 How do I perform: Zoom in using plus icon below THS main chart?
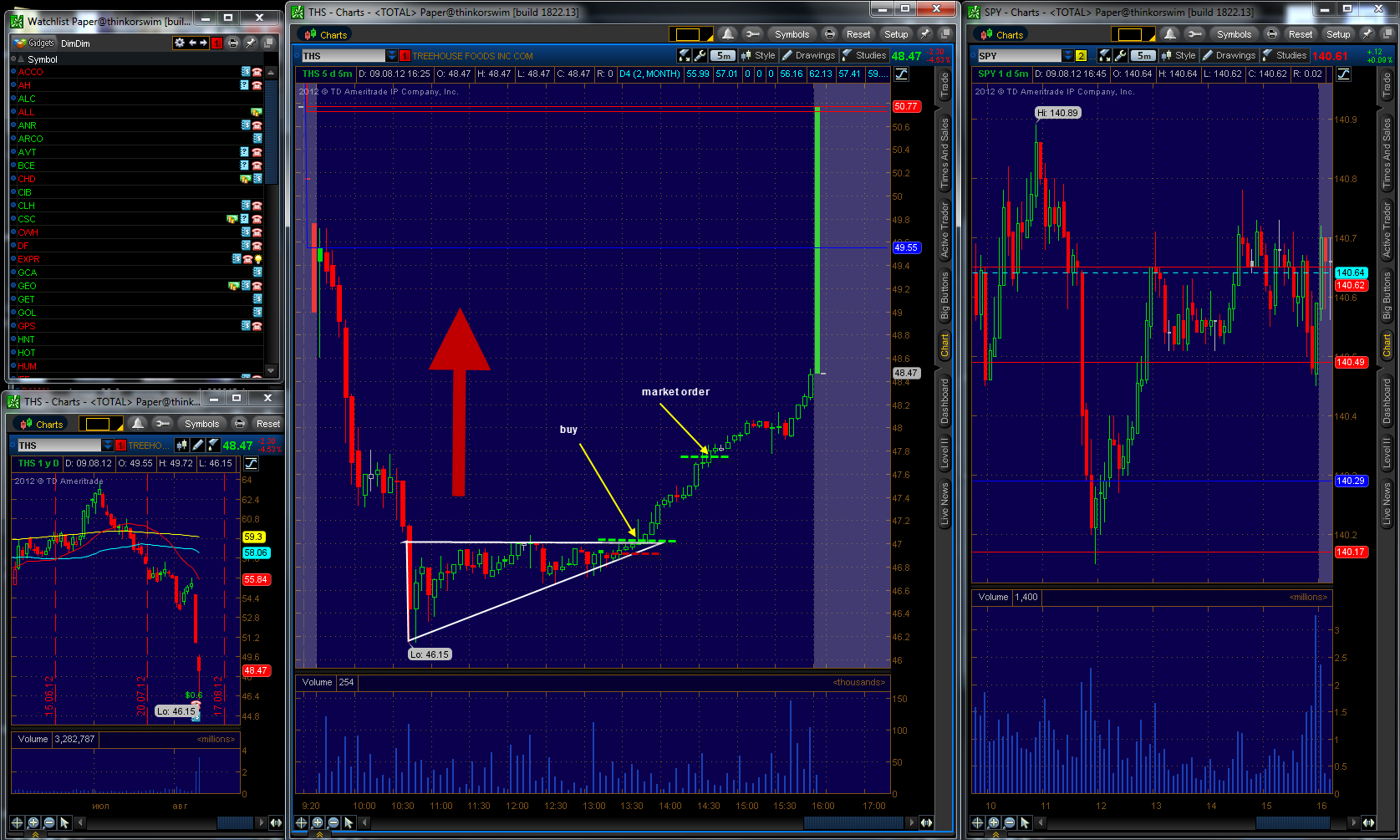[x=318, y=823]
